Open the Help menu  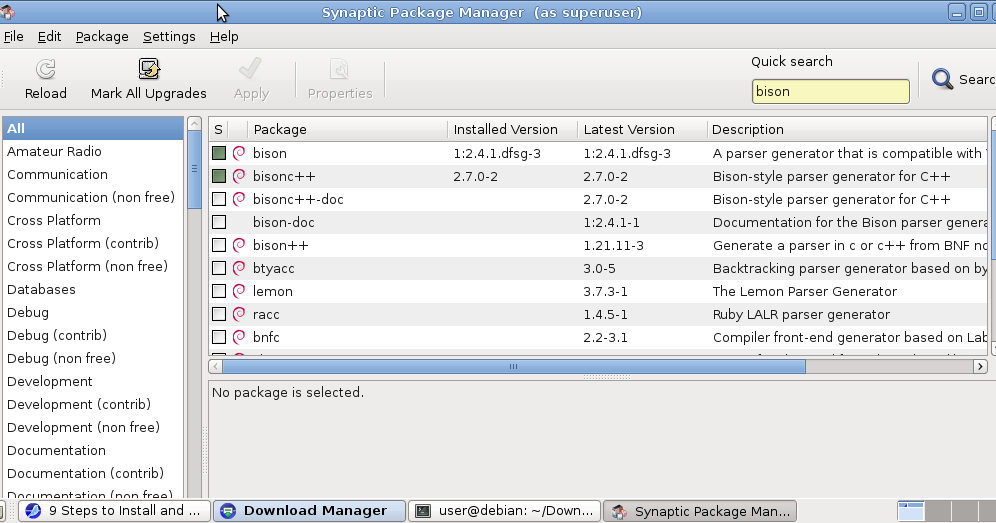tap(224, 37)
